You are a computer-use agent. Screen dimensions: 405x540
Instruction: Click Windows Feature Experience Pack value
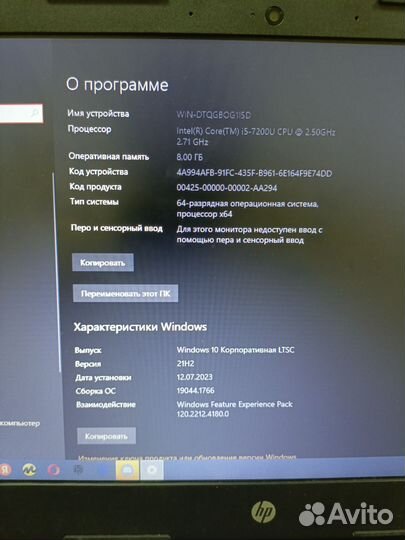point(235,409)
